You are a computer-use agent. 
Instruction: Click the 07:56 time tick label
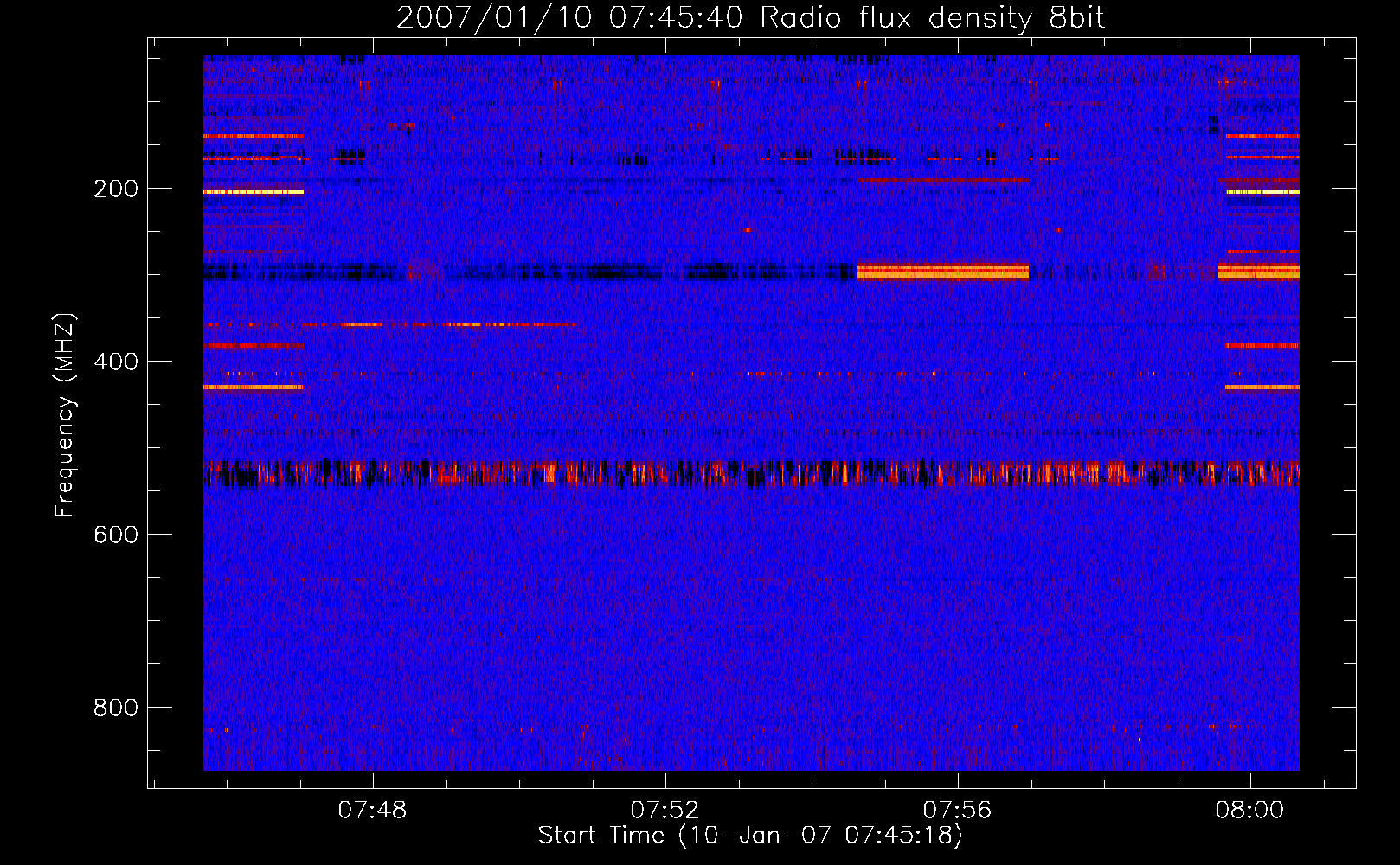pos(957,811)
